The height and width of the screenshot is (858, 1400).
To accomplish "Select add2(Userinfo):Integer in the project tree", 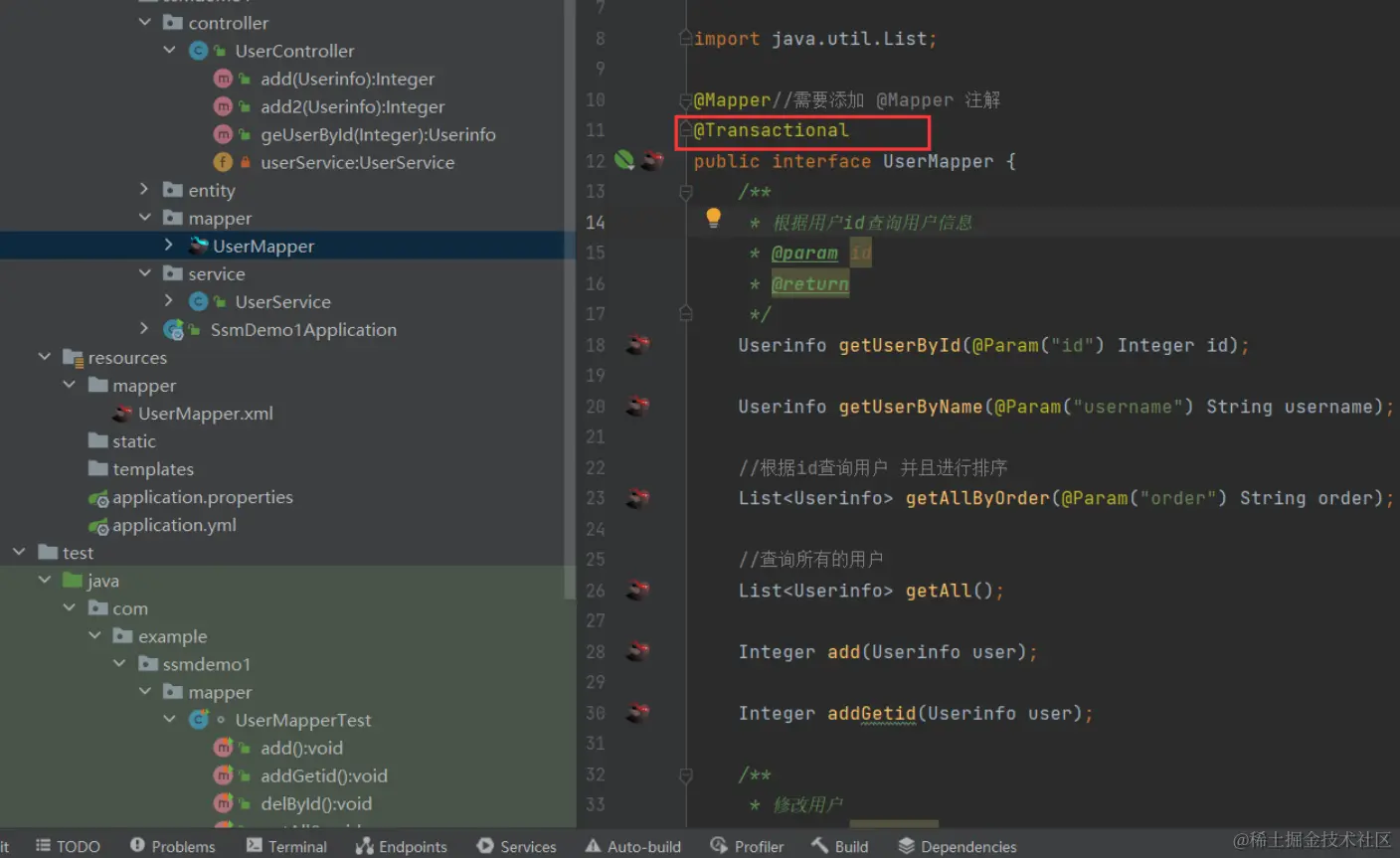I will 353,106.
